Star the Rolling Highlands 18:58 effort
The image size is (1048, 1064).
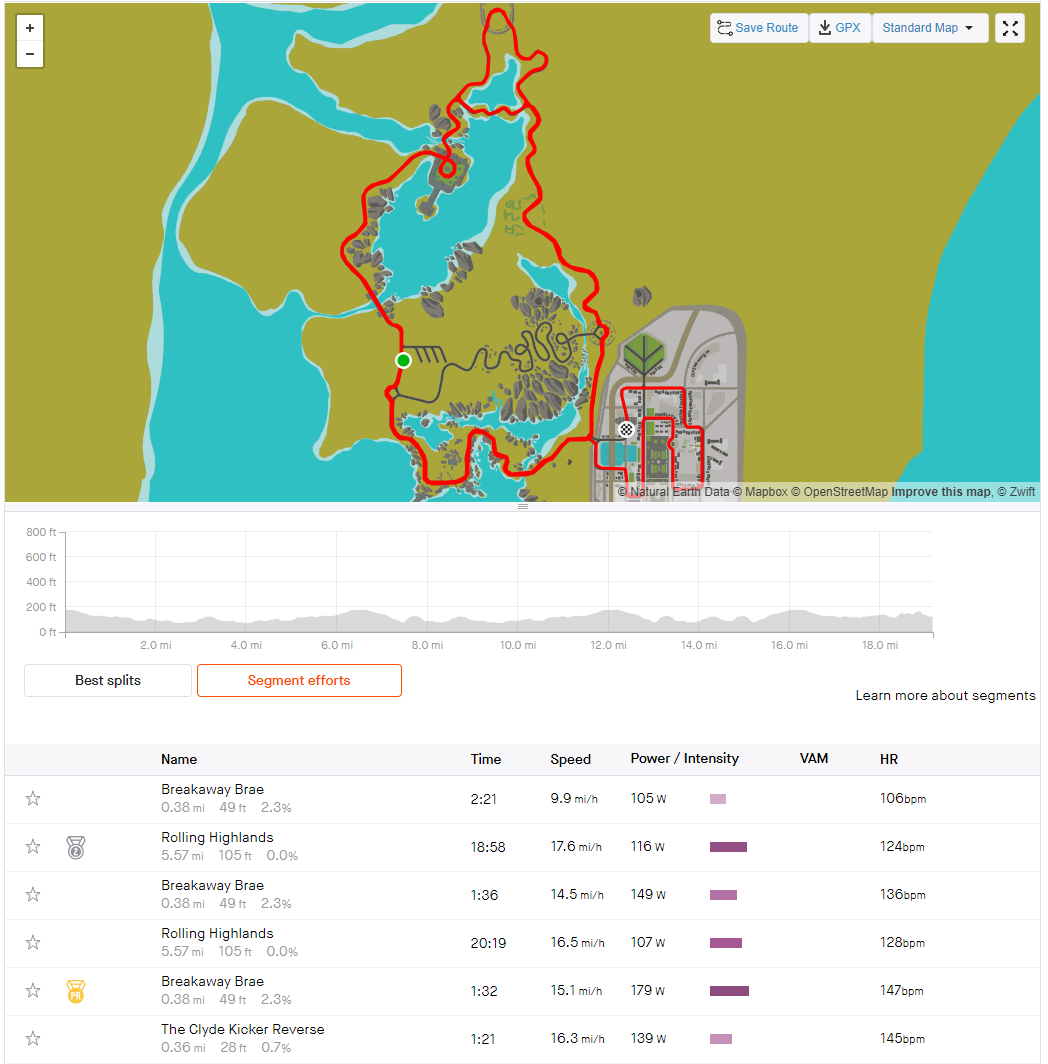tap(33, 847)
